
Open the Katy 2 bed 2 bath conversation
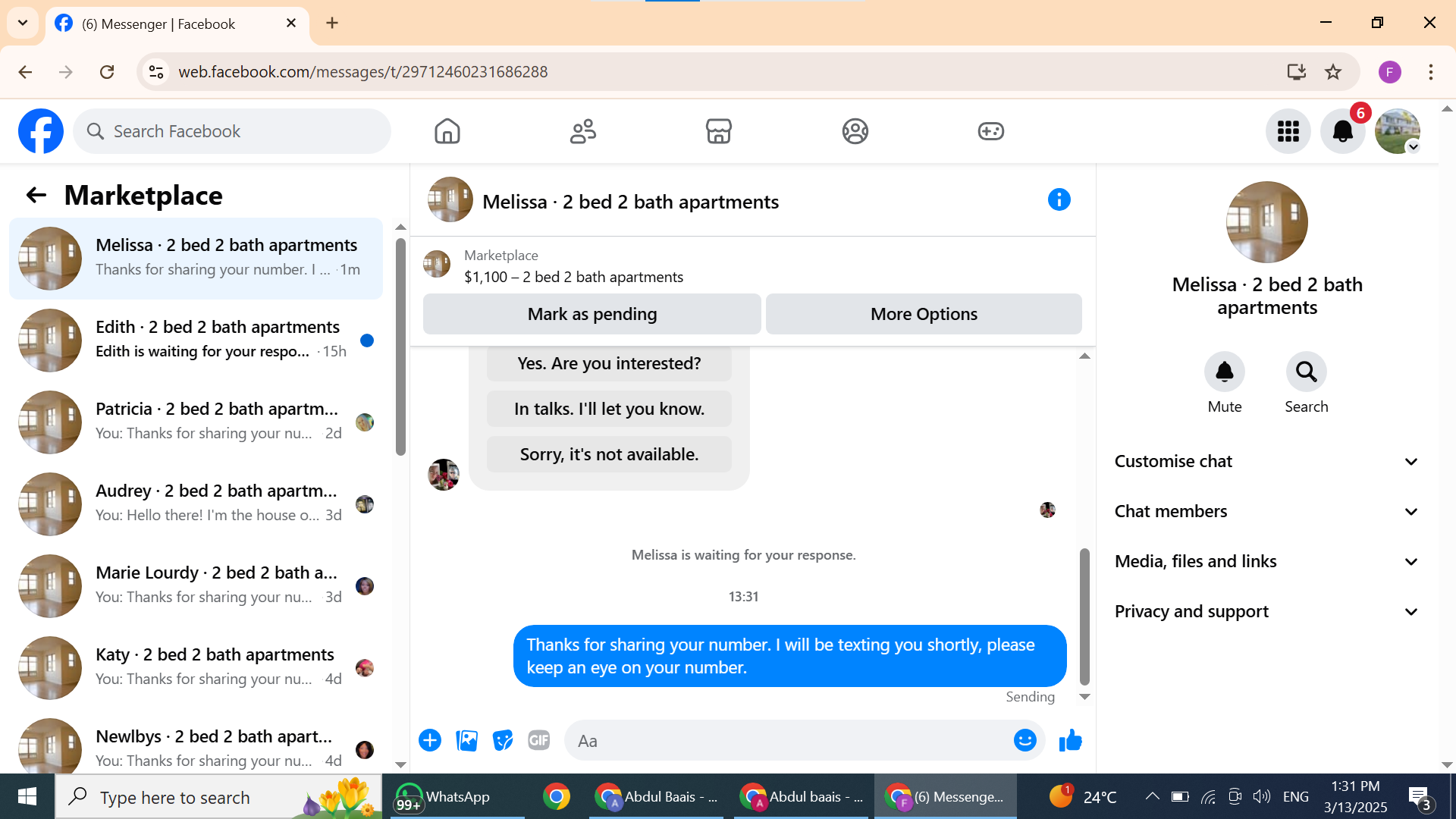click(x=196, y=668)
